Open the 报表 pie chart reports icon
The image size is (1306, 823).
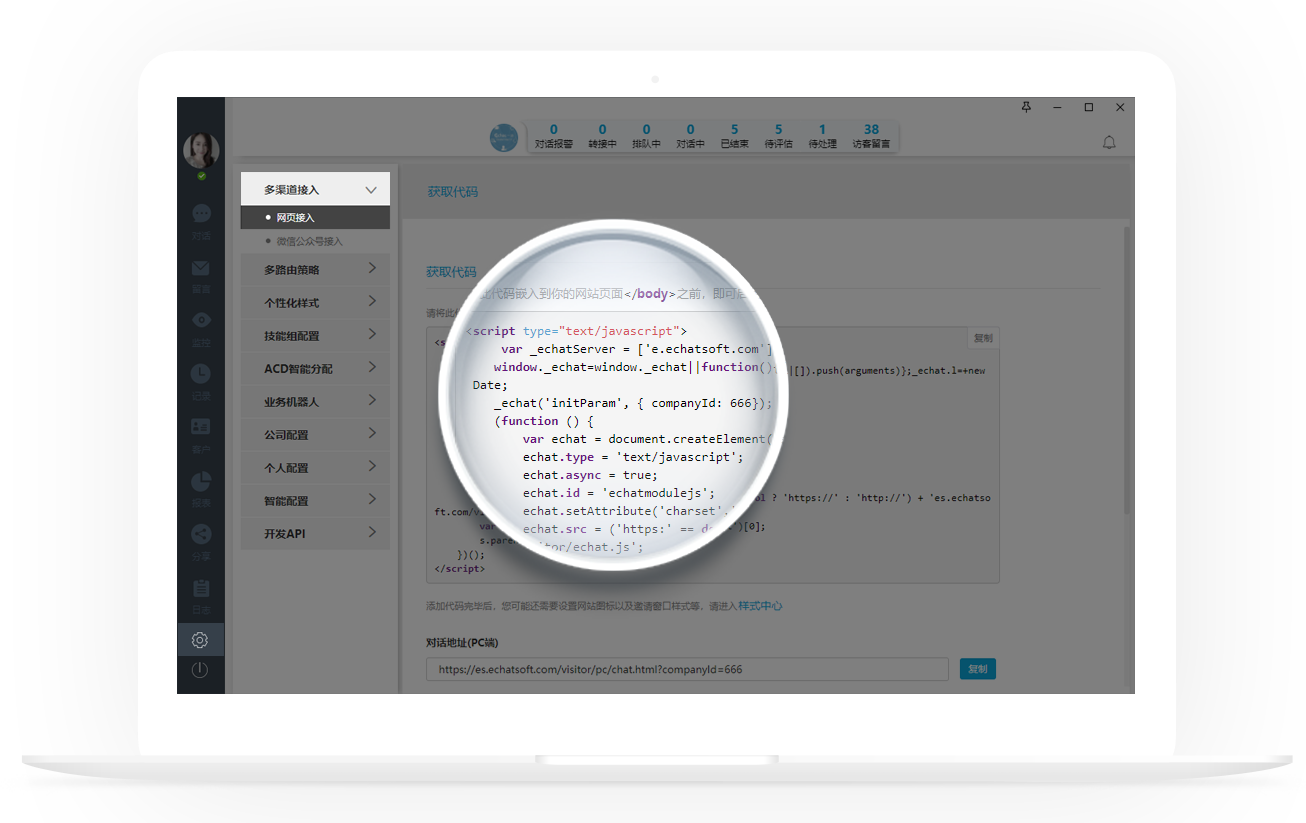[201, 481]
